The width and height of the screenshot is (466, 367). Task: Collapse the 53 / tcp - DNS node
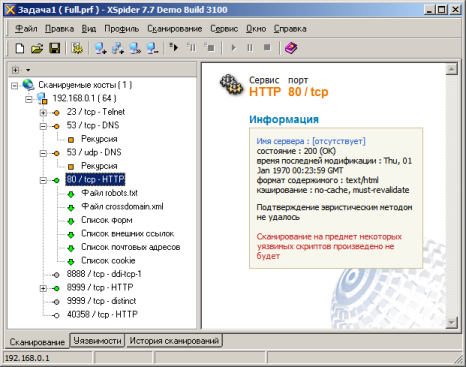pos(43,126)
